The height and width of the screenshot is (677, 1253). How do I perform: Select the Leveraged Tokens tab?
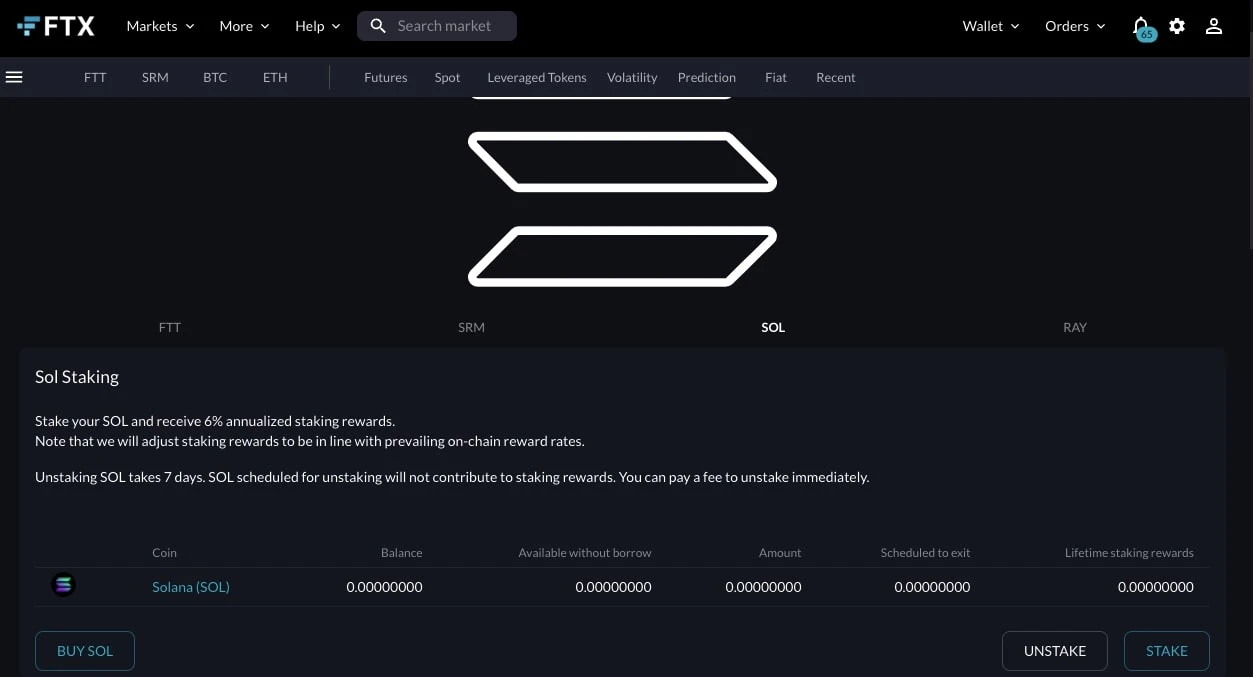(x=537, y=77)
